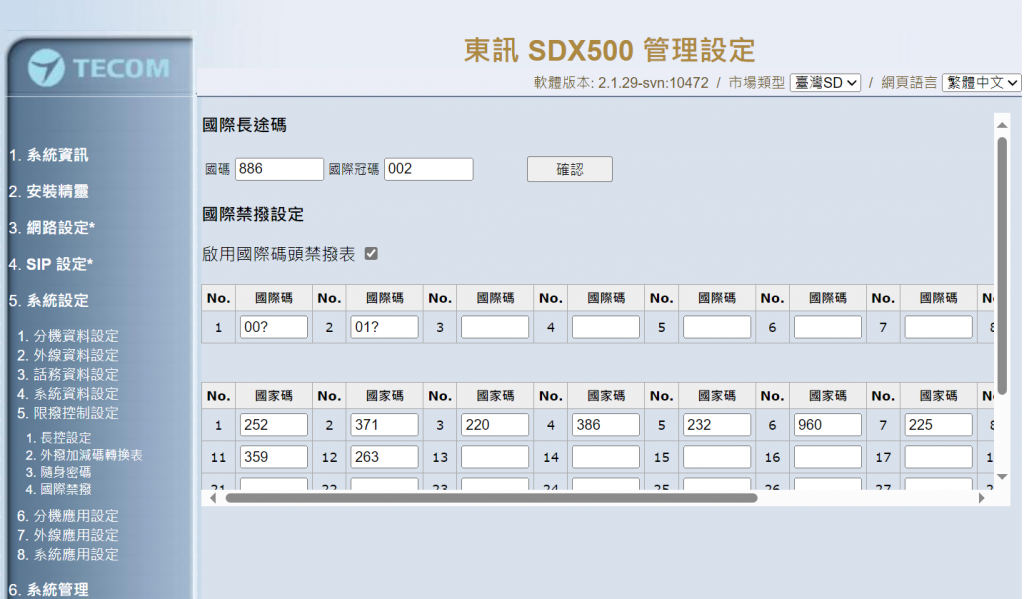Open 1. 分機資料設定 link

[68, 336]
